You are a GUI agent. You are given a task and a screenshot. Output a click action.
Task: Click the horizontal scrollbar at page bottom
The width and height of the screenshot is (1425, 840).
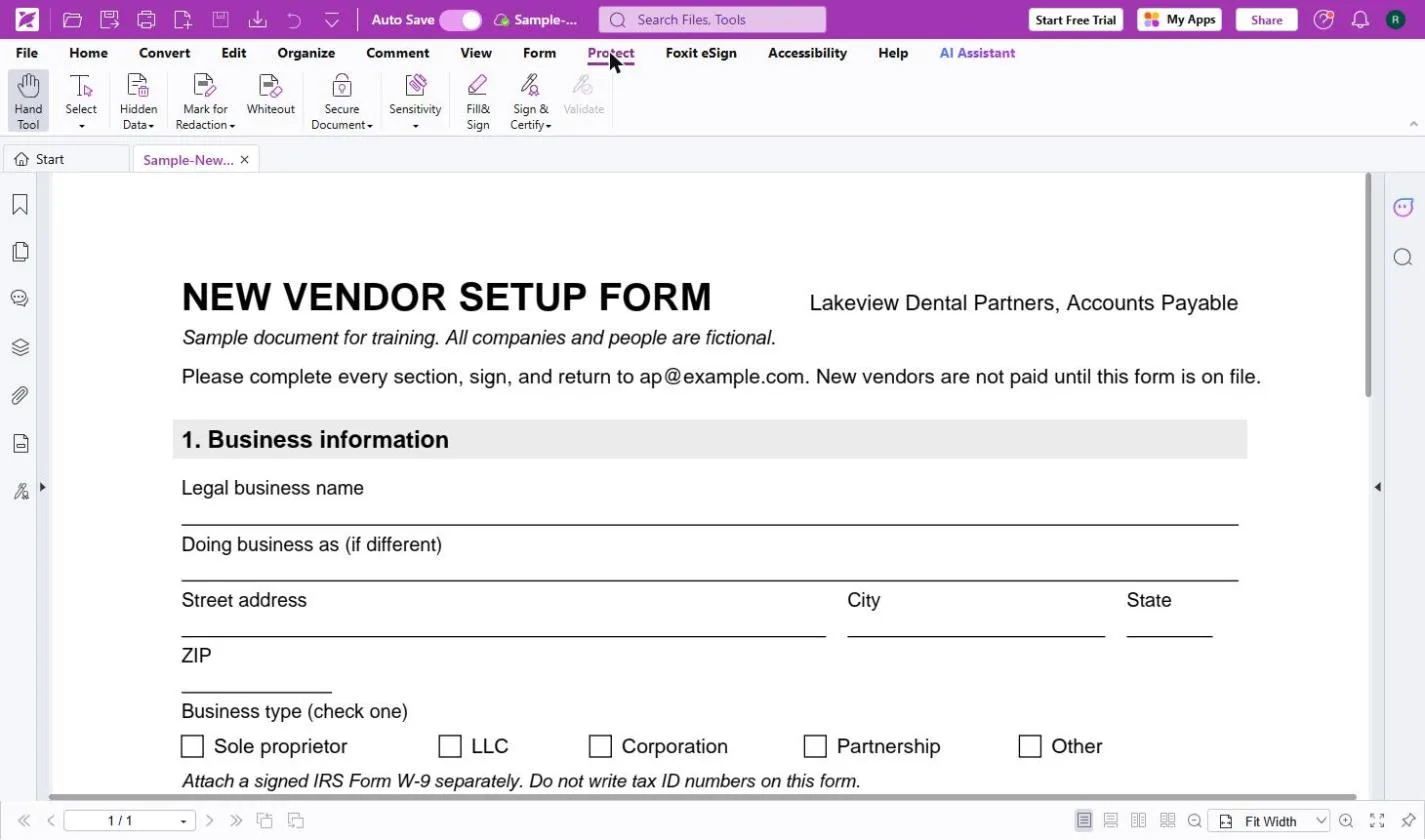click(x=702, y=797)
